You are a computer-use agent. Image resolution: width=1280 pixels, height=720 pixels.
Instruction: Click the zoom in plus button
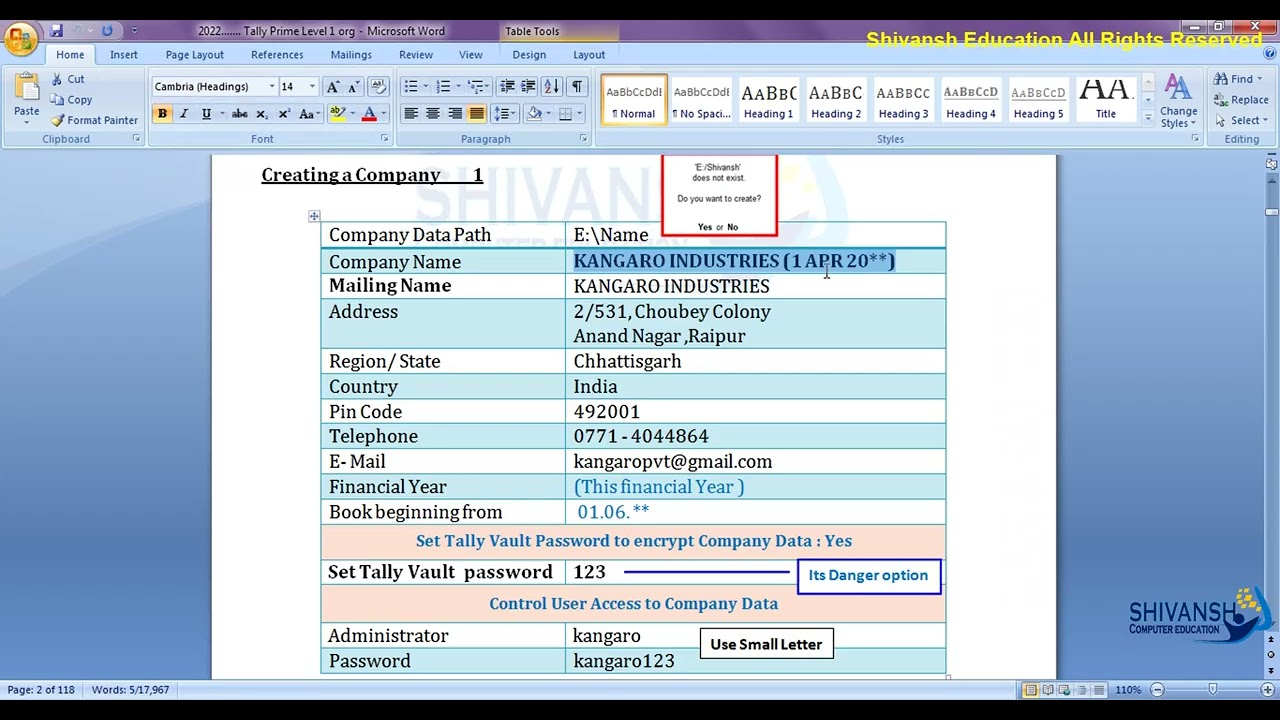pos(1266,690)
